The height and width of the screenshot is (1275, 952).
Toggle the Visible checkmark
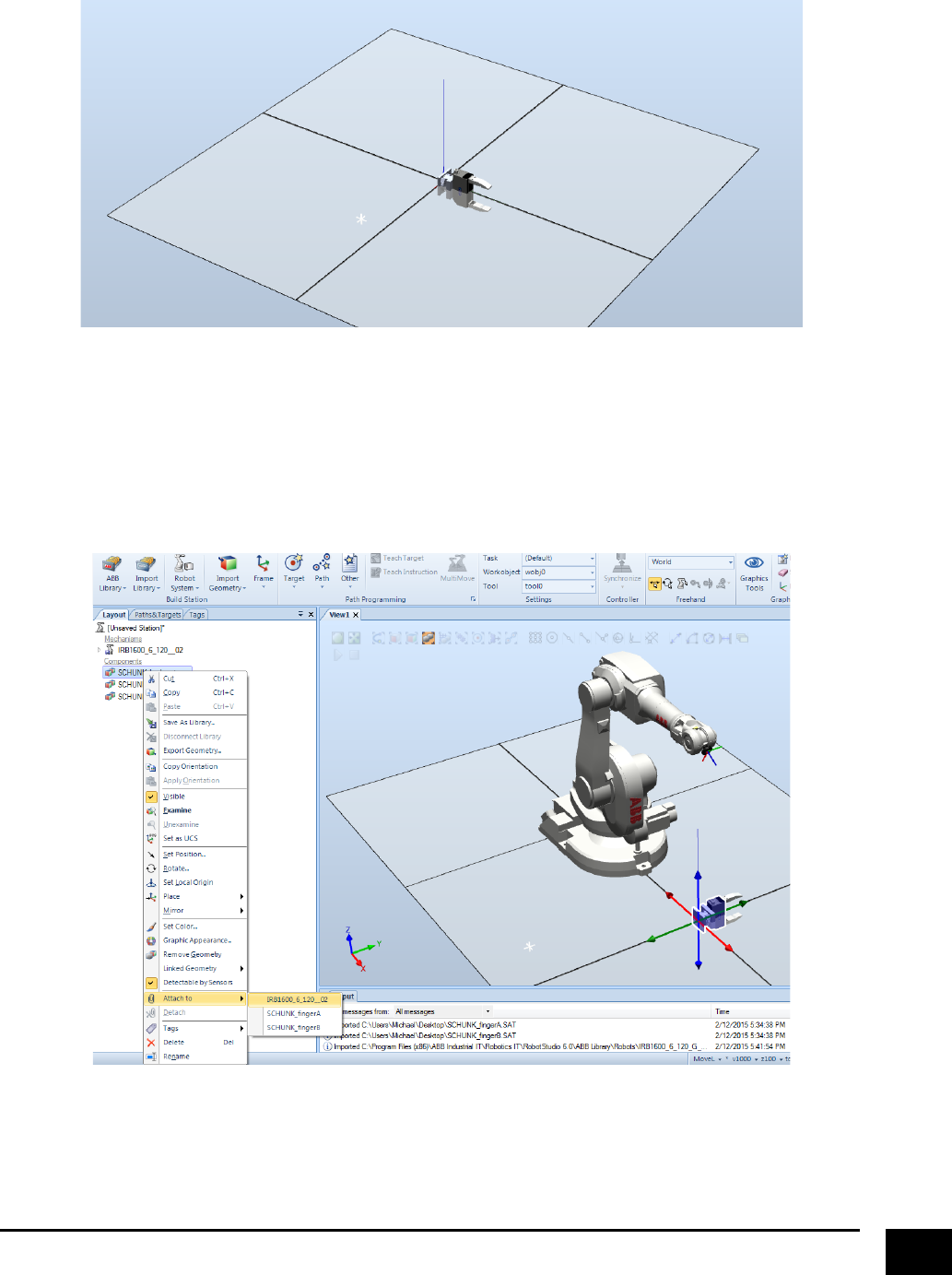pyautogui.click(x=151, y=797)
